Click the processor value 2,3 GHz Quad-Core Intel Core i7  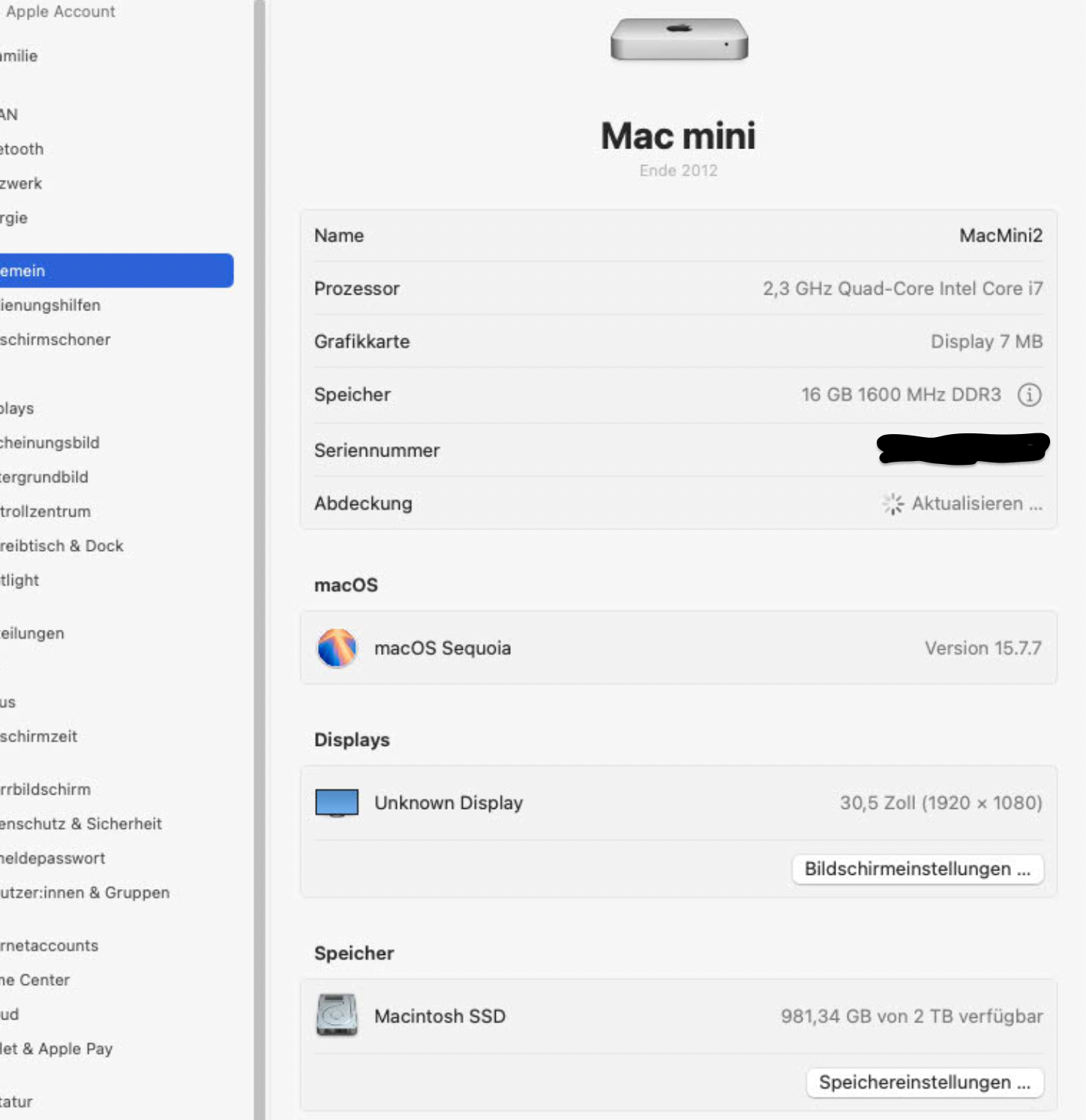[903, 289]
